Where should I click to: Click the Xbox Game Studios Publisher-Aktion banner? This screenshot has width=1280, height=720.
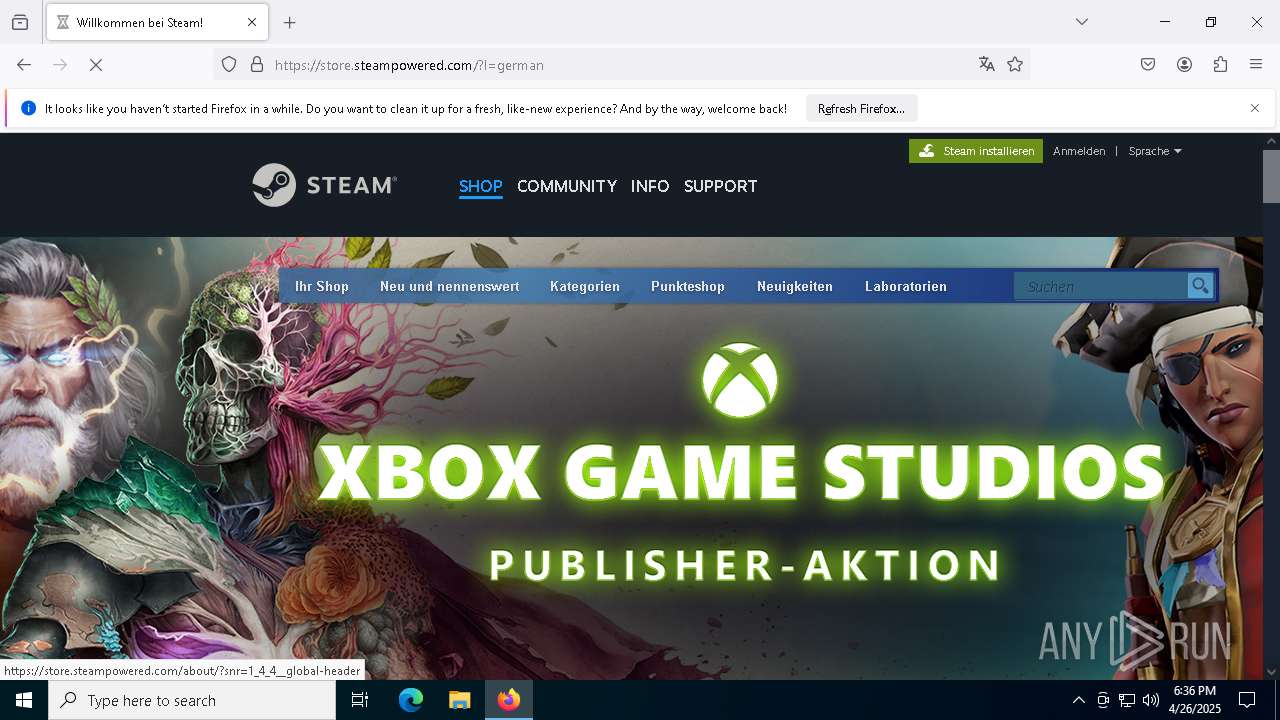pyautogui.click(x=740, y=470)
